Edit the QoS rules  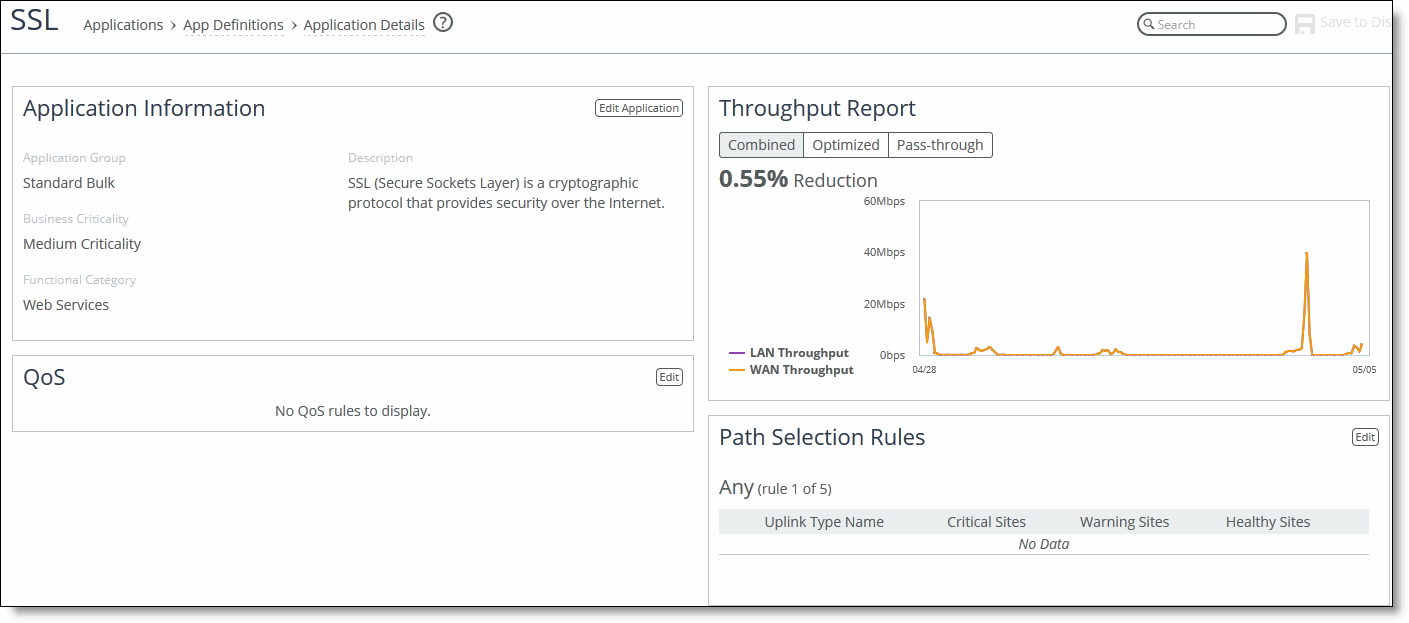(x=669, y=377)
